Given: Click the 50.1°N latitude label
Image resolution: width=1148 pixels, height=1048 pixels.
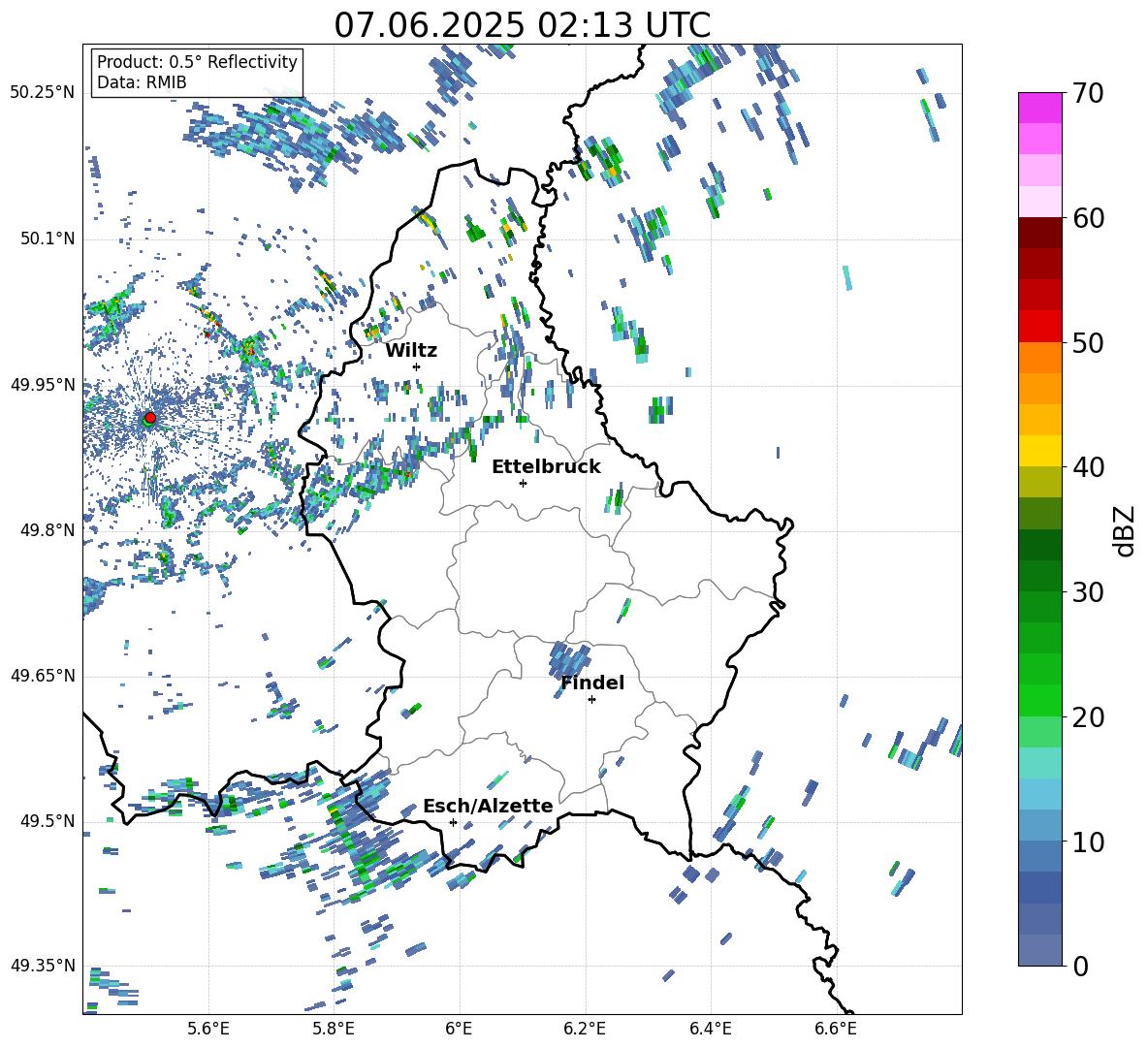Looking at the screenshot, I should pyautogui.click(x=47, y=239).
